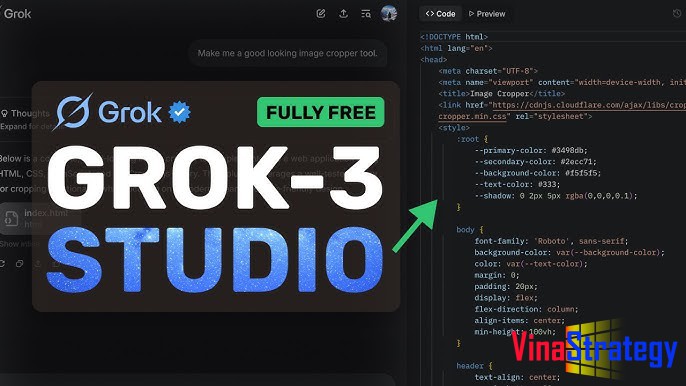Click the '--background-color: #f5f5f5;' line
The image size is (686, 386).
(x=538, y=173)
